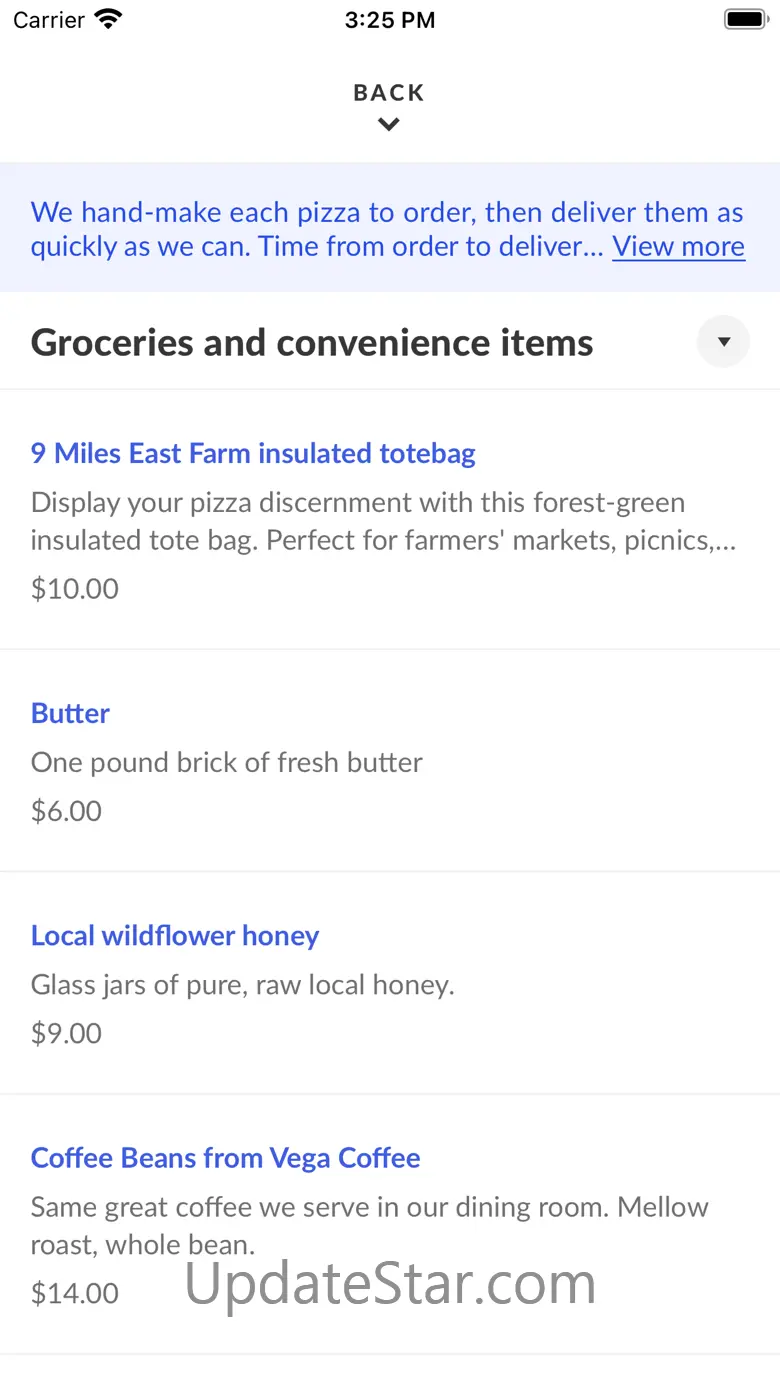Click the battery icon in status bar
This screenshot has height=1387, width=780.
coord(744,19)
